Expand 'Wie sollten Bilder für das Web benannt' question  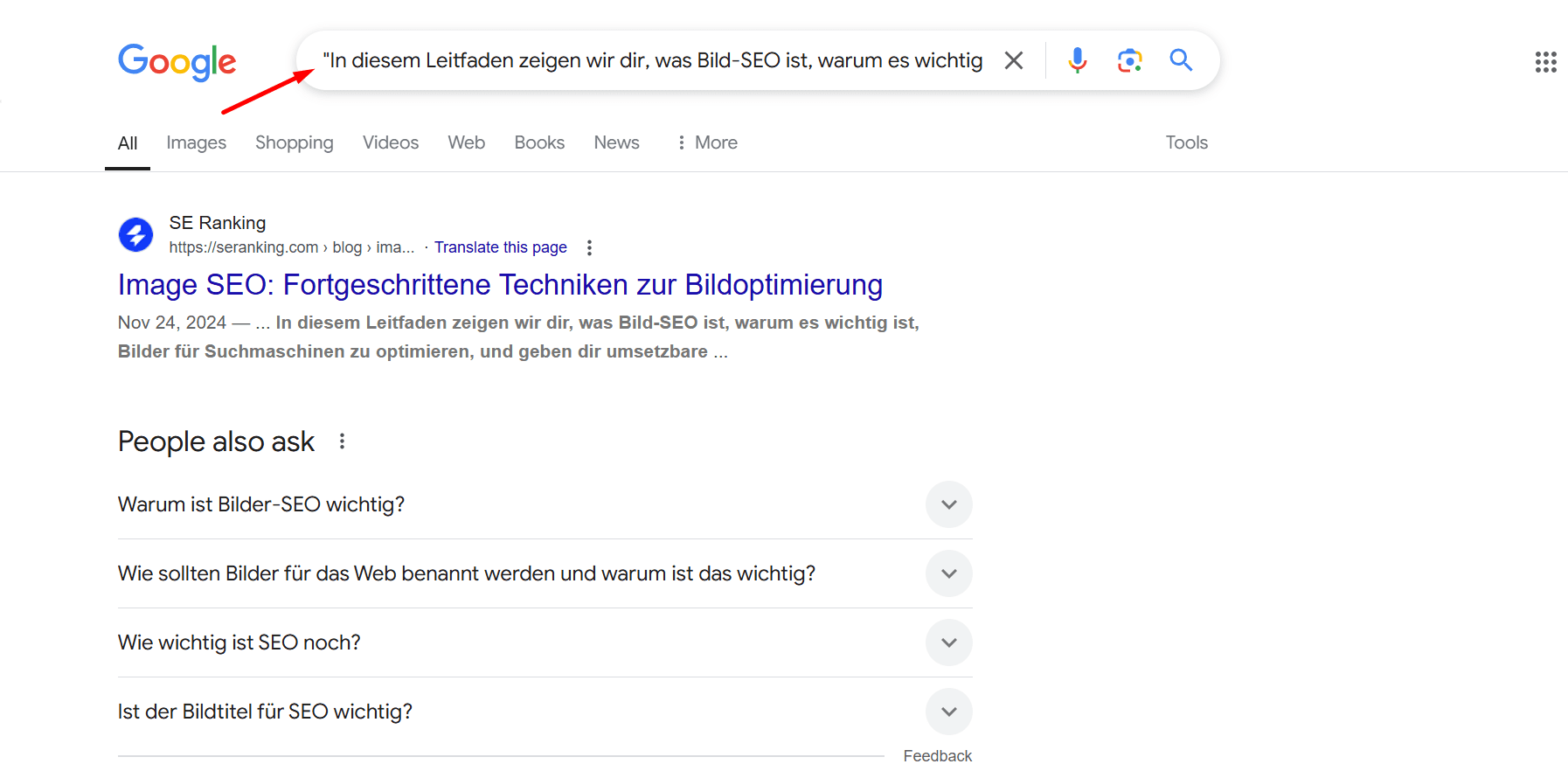pos(545,573)
